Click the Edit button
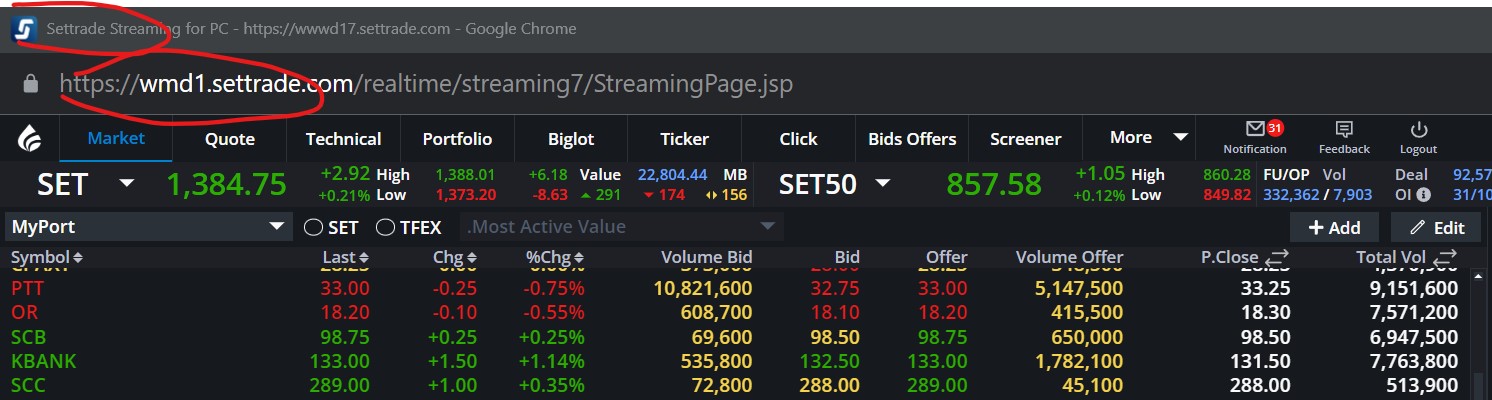This screenshot has height=400, width=1492. coord(1435,227)
